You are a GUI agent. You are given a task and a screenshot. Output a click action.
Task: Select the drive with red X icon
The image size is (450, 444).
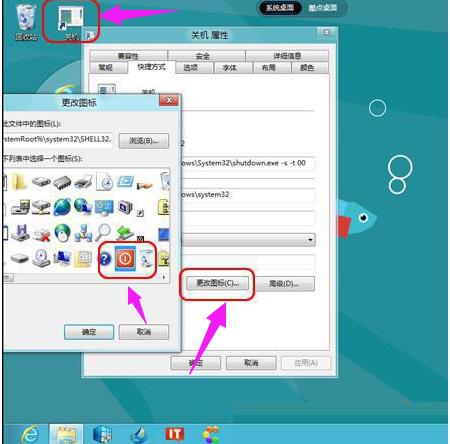pos(41,235)
